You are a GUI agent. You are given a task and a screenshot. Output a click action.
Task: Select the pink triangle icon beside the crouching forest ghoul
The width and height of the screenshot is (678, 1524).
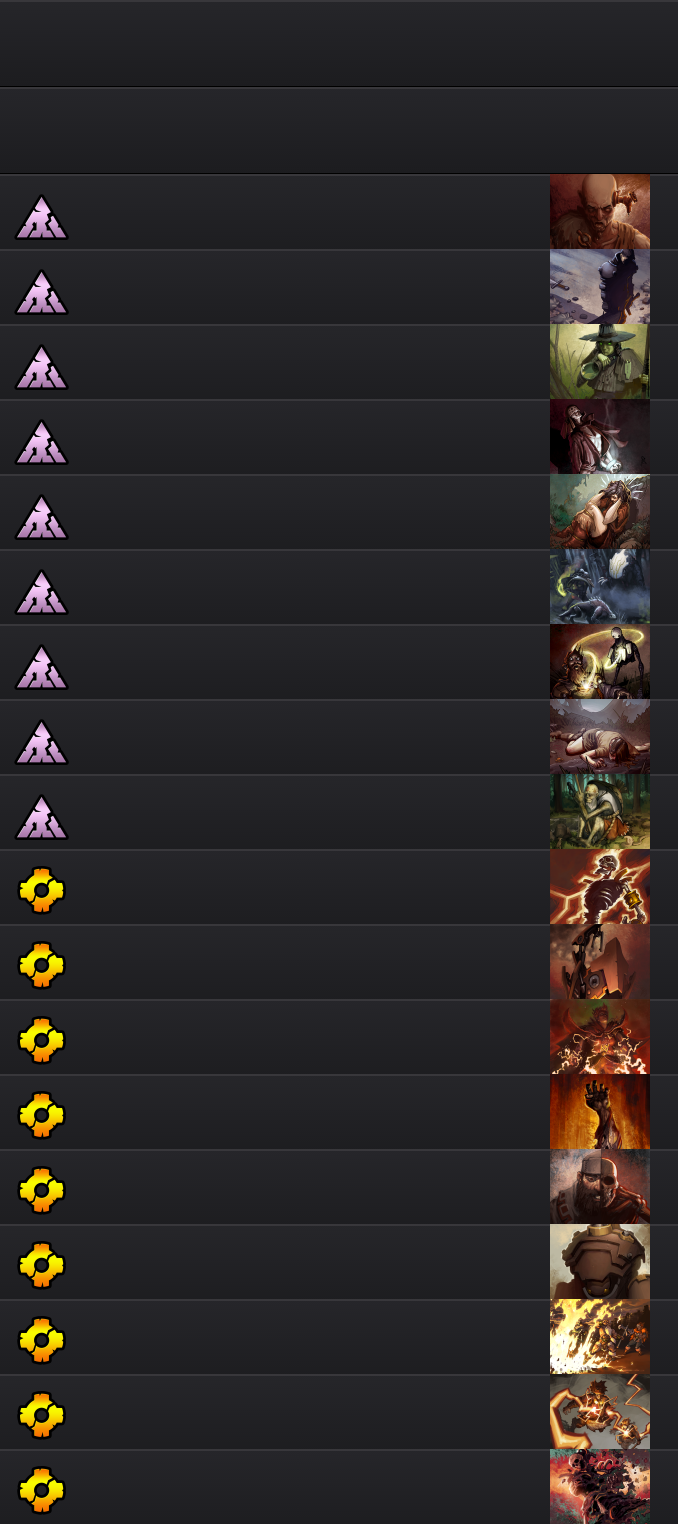point(41,817)
